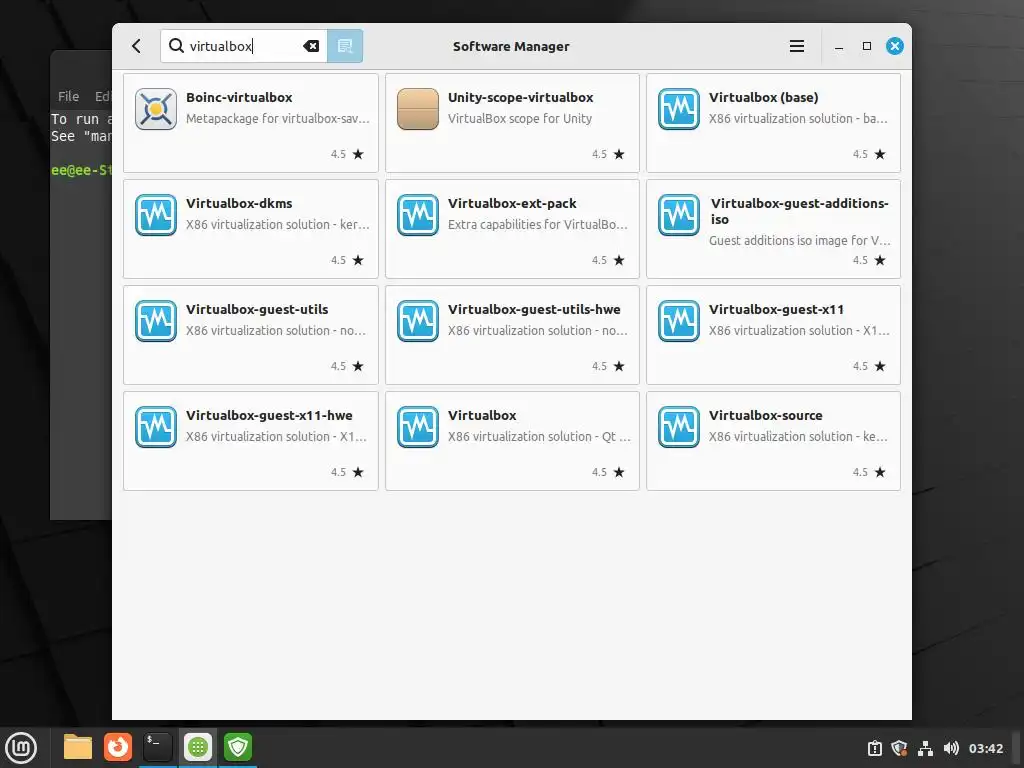Open the Unity-scope-virtualbox package icon

(x=418, y=109)
